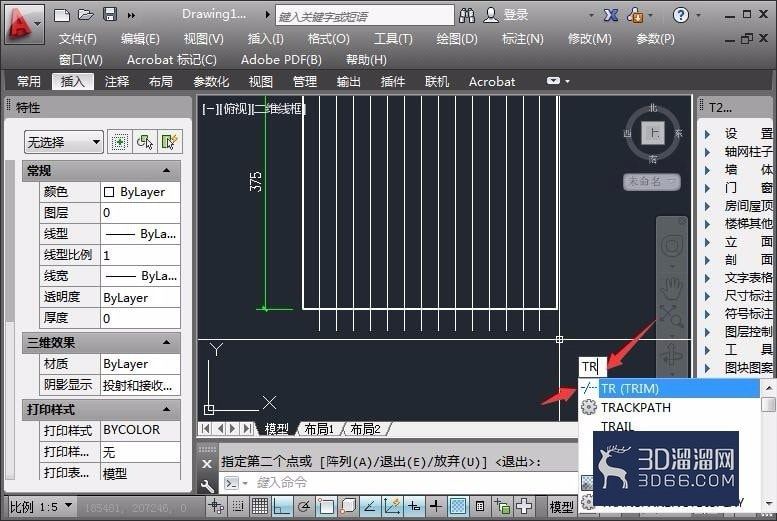Click the binoculars search icon
Screen dimensions: 777x521
(466, 15)
